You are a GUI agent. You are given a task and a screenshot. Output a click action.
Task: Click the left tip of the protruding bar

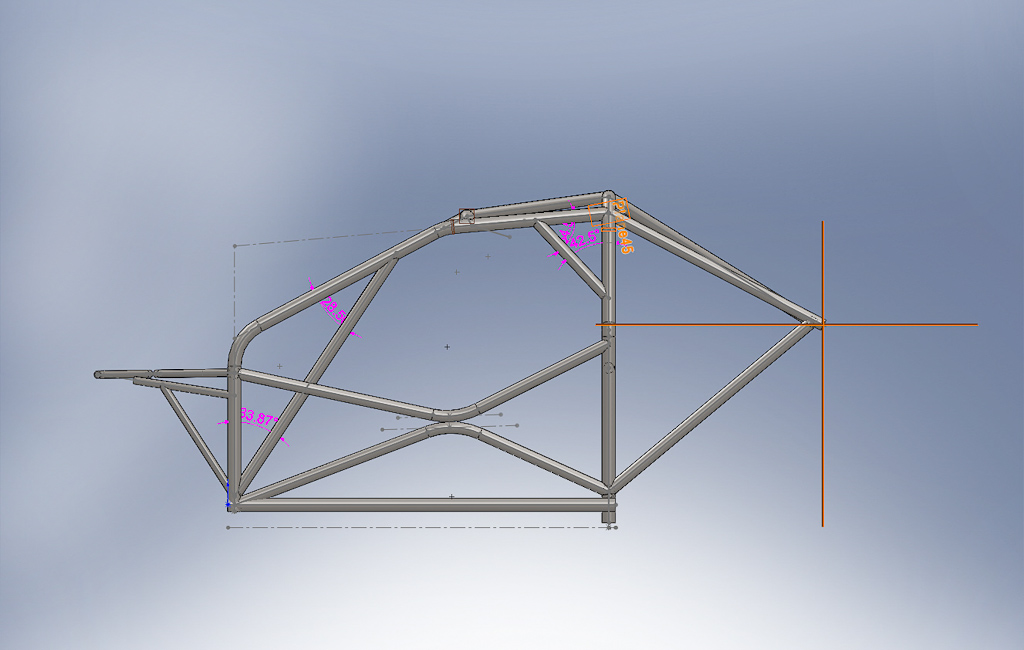coord(99,375)
